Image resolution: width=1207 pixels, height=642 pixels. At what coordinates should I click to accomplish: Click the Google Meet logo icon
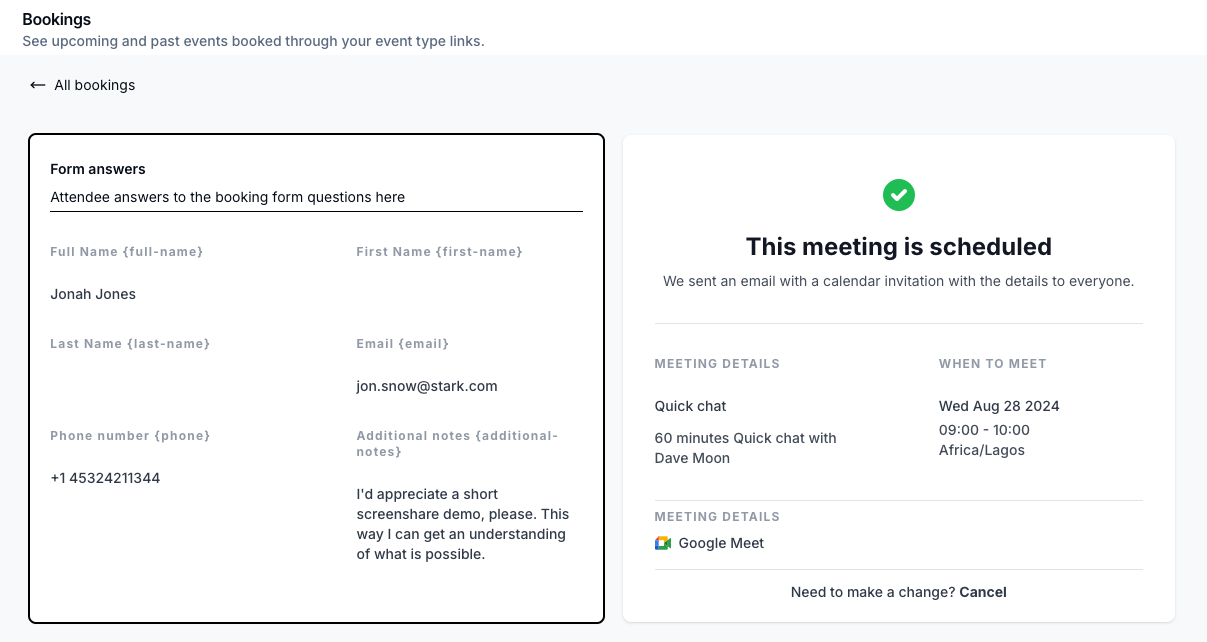coord(663,543)
